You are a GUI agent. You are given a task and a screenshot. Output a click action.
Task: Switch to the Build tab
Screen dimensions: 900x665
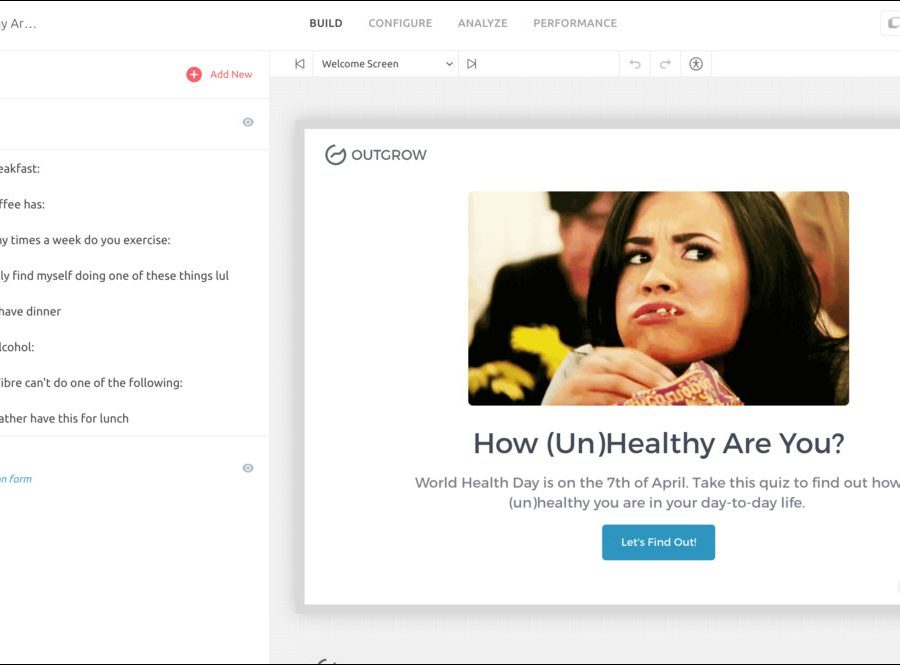pyautogui.click(x=326, y=23)
